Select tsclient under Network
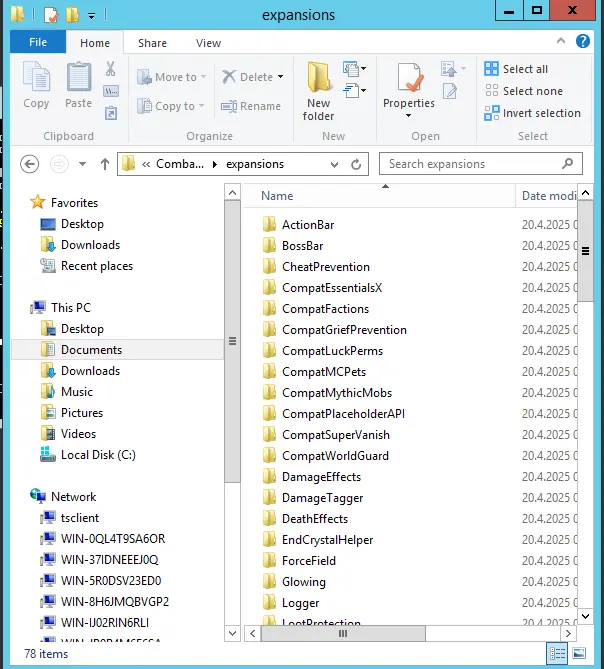 tap(70, 518)
